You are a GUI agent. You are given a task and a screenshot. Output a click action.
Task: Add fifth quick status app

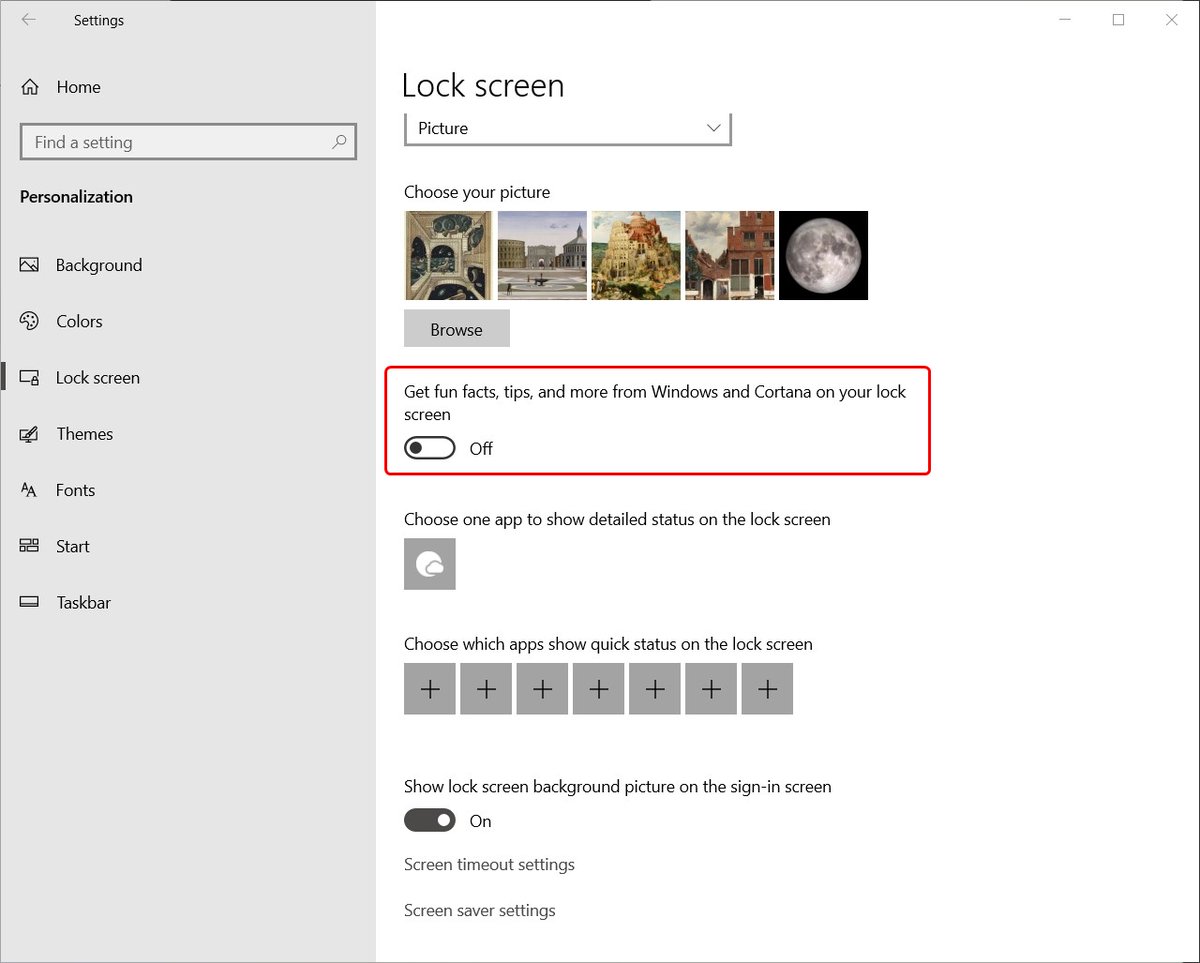click(655, 689)
